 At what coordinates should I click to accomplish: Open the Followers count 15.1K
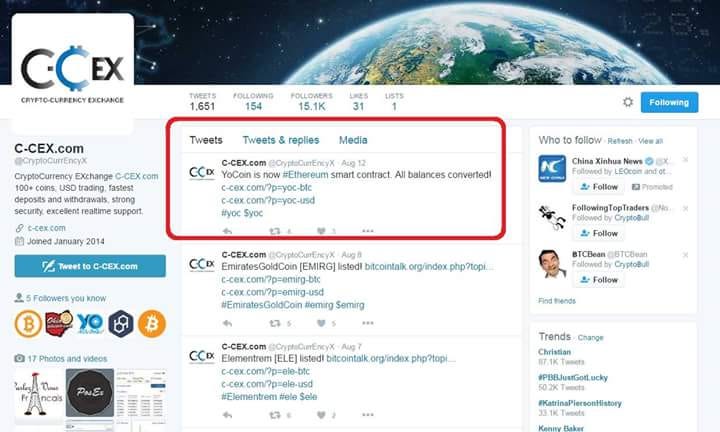[311, 101]
